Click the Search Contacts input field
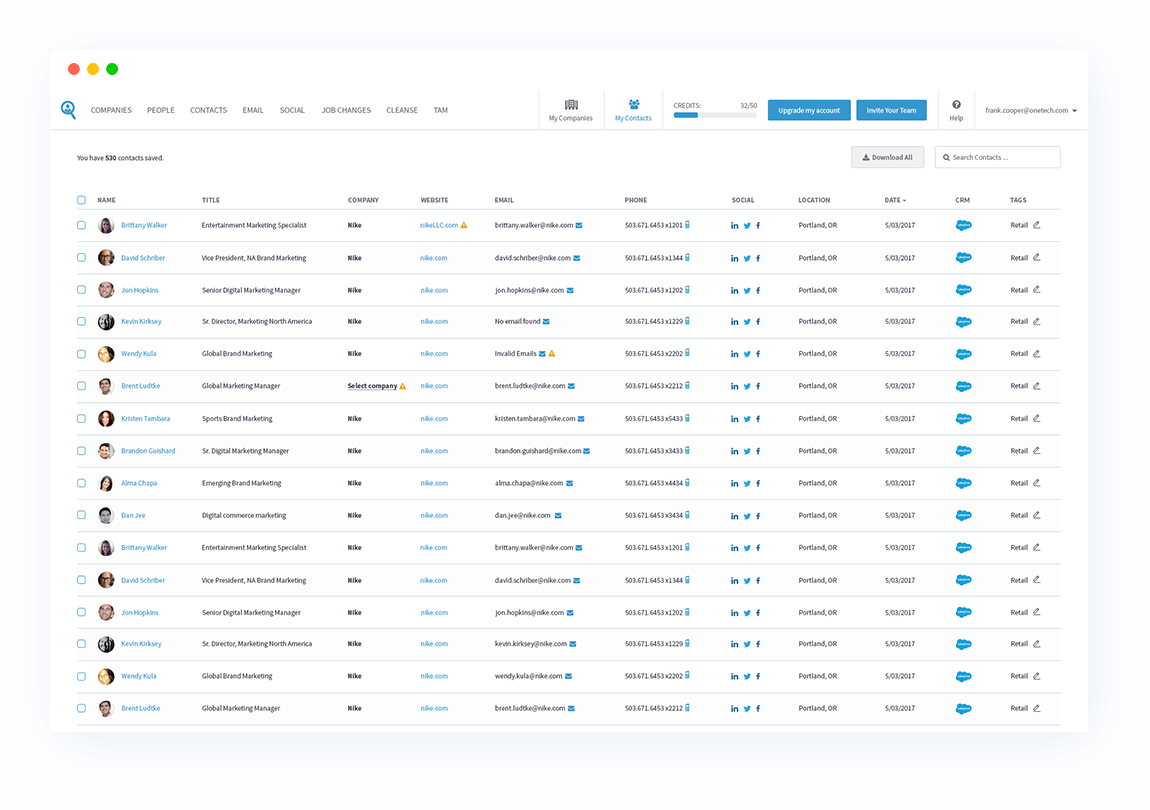 click(x=997, y=157)
